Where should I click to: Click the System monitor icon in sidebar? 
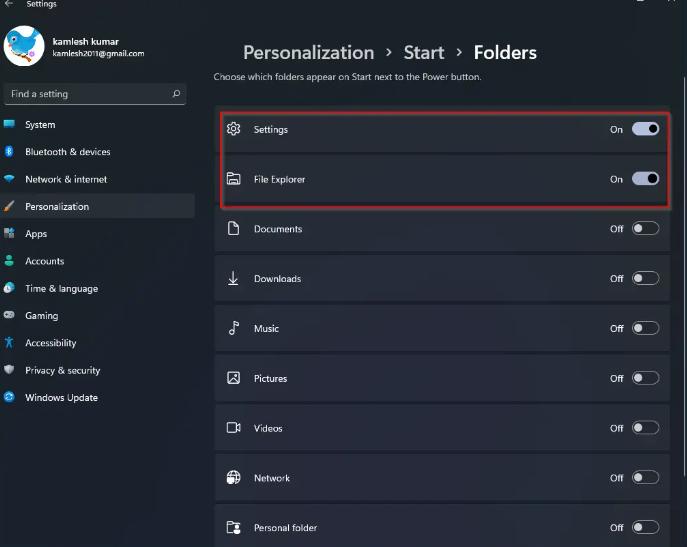coord(10,125)
